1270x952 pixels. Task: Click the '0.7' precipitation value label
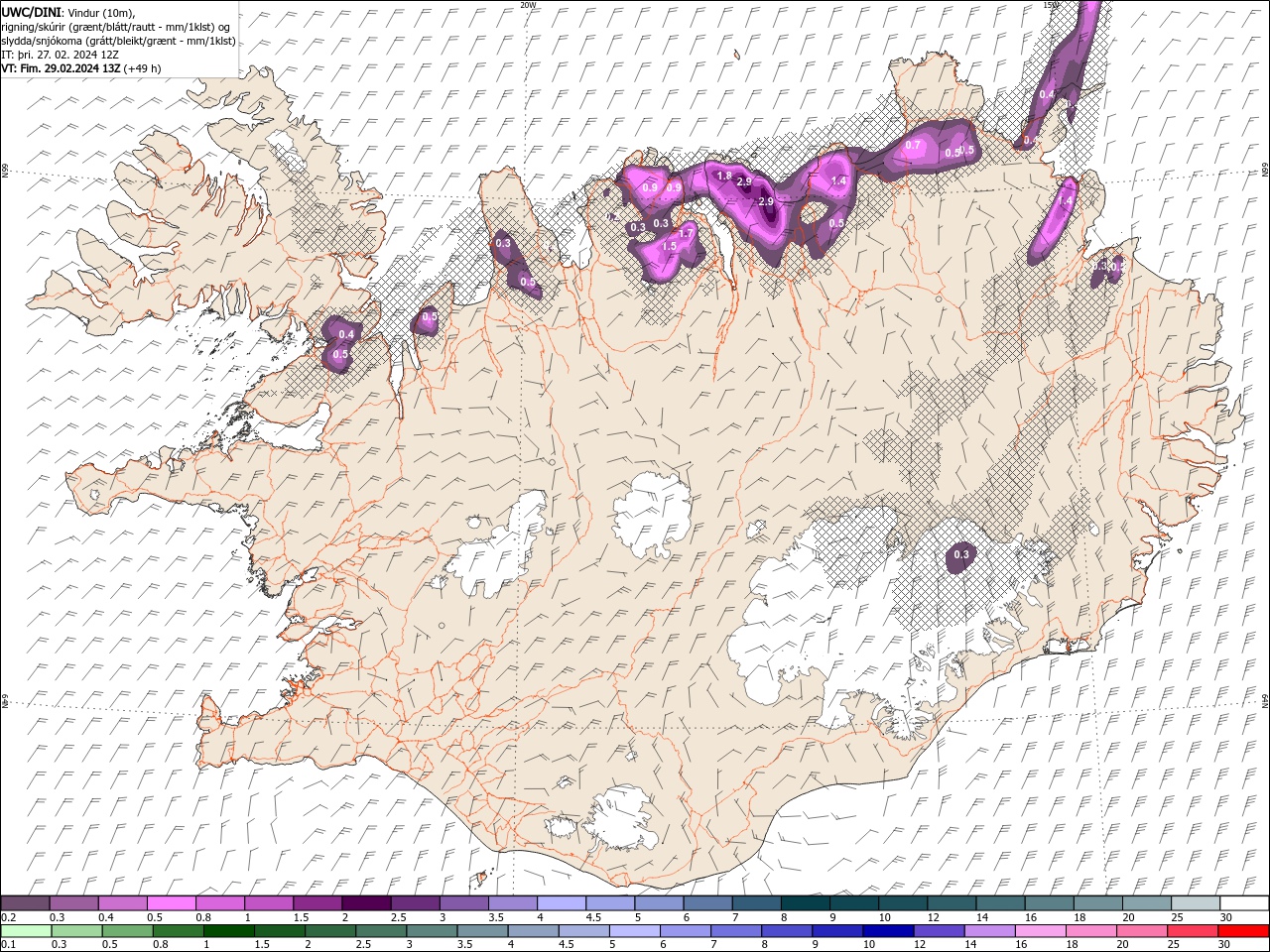point(913,146)
